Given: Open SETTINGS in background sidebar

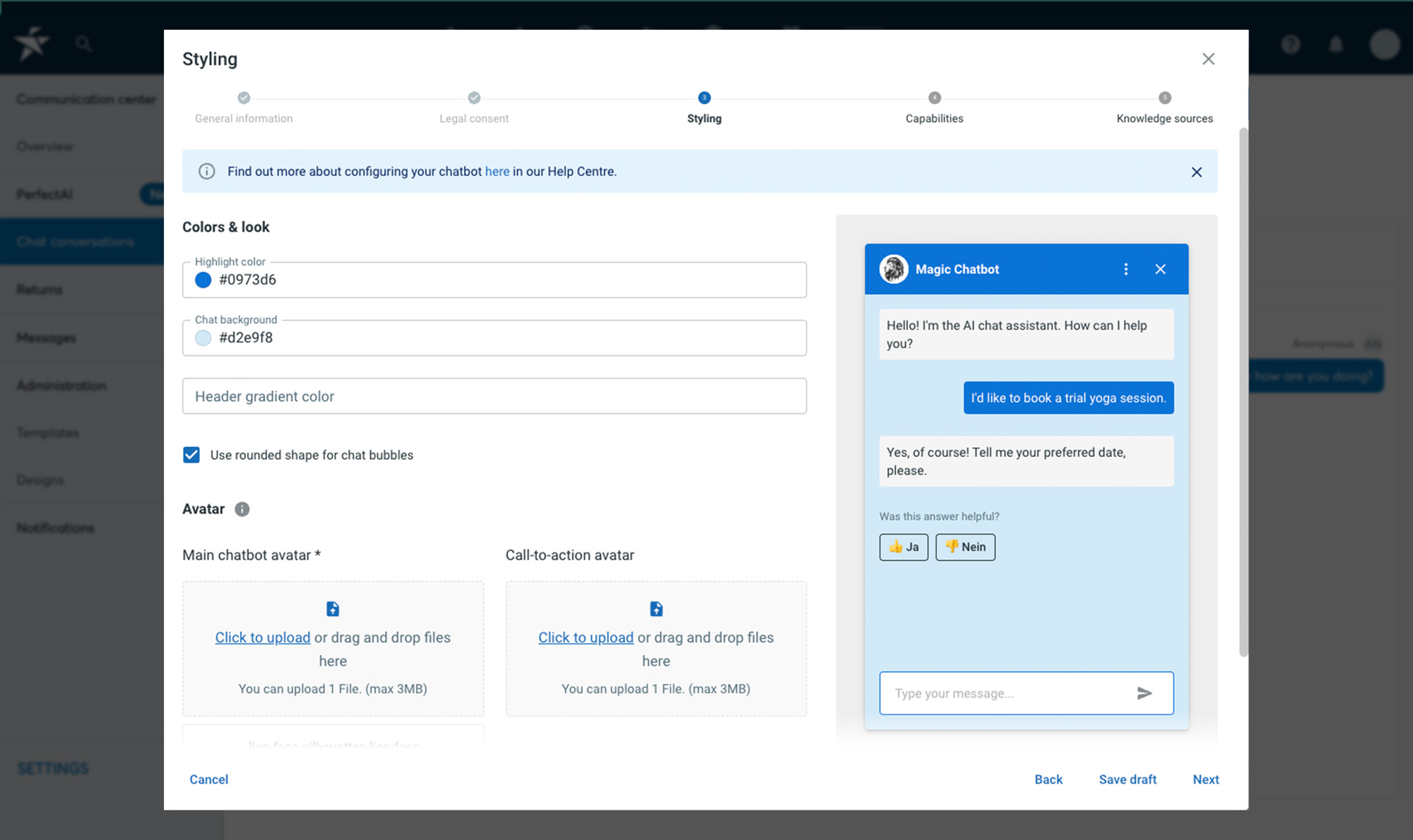Looking at the screenshot, I should 53,768.
